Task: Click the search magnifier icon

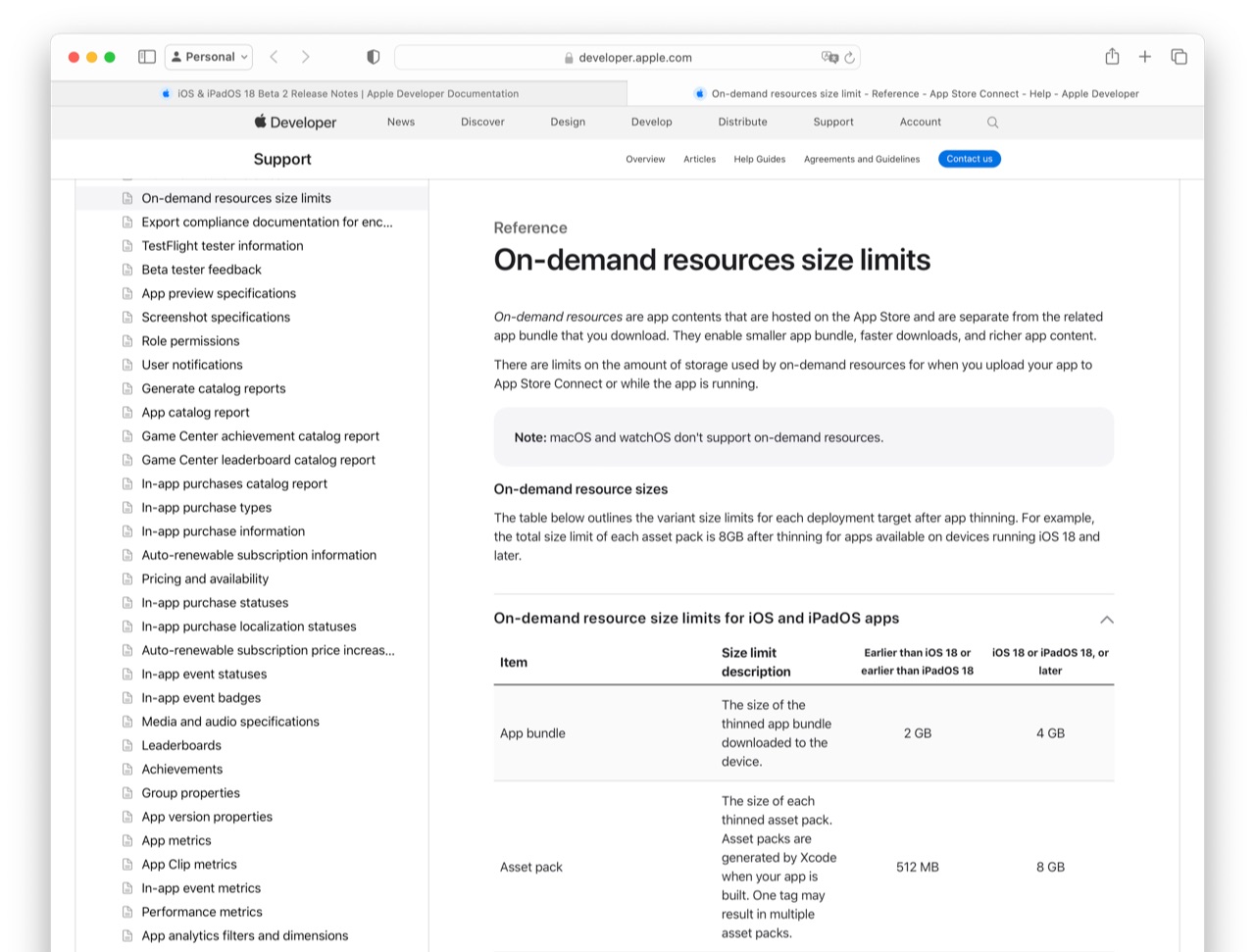Action: [x=992, y=123]
